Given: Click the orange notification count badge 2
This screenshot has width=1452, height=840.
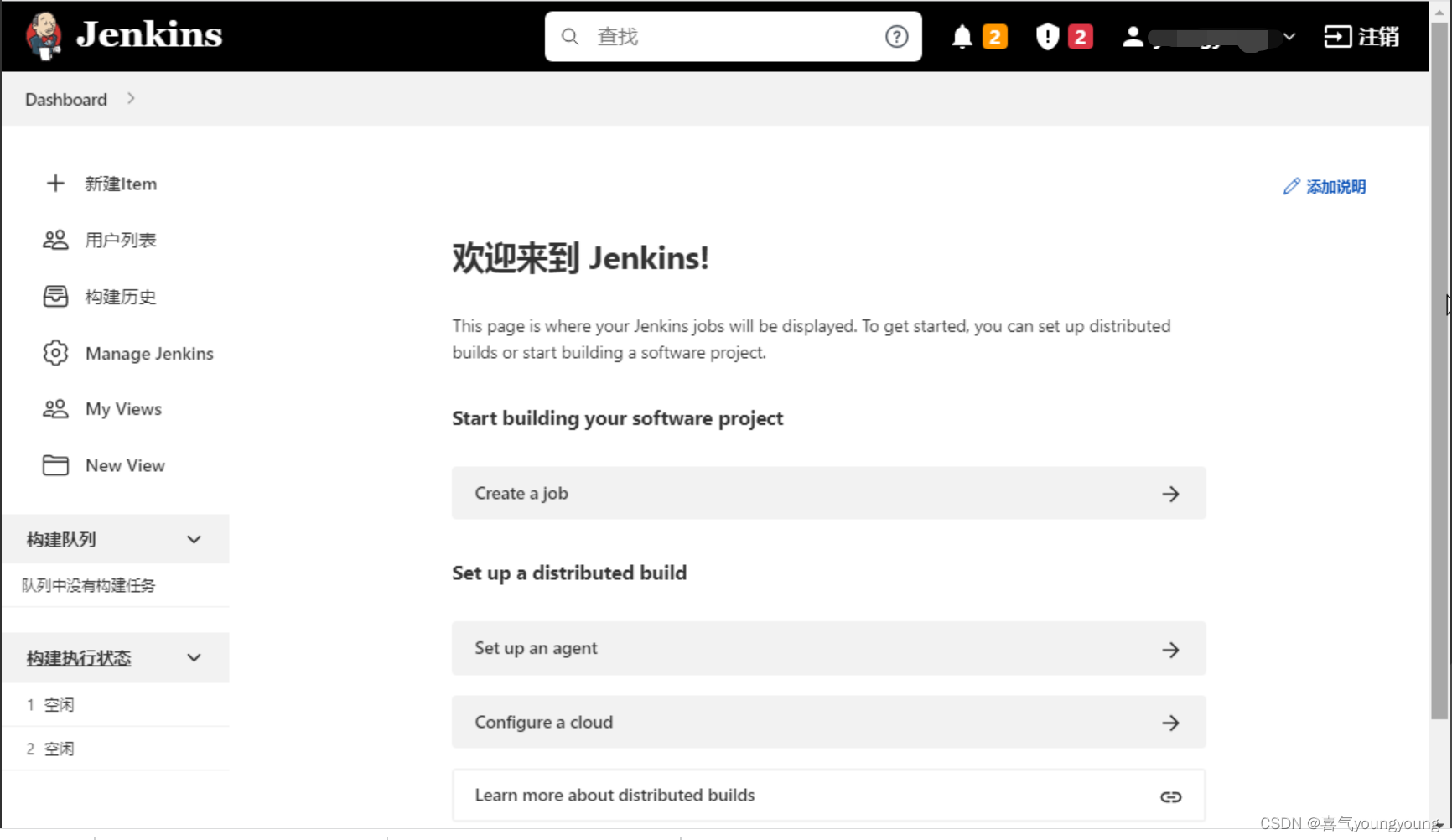Looking at the screenshot, I should pyautogui.click(x=995, y=36).
